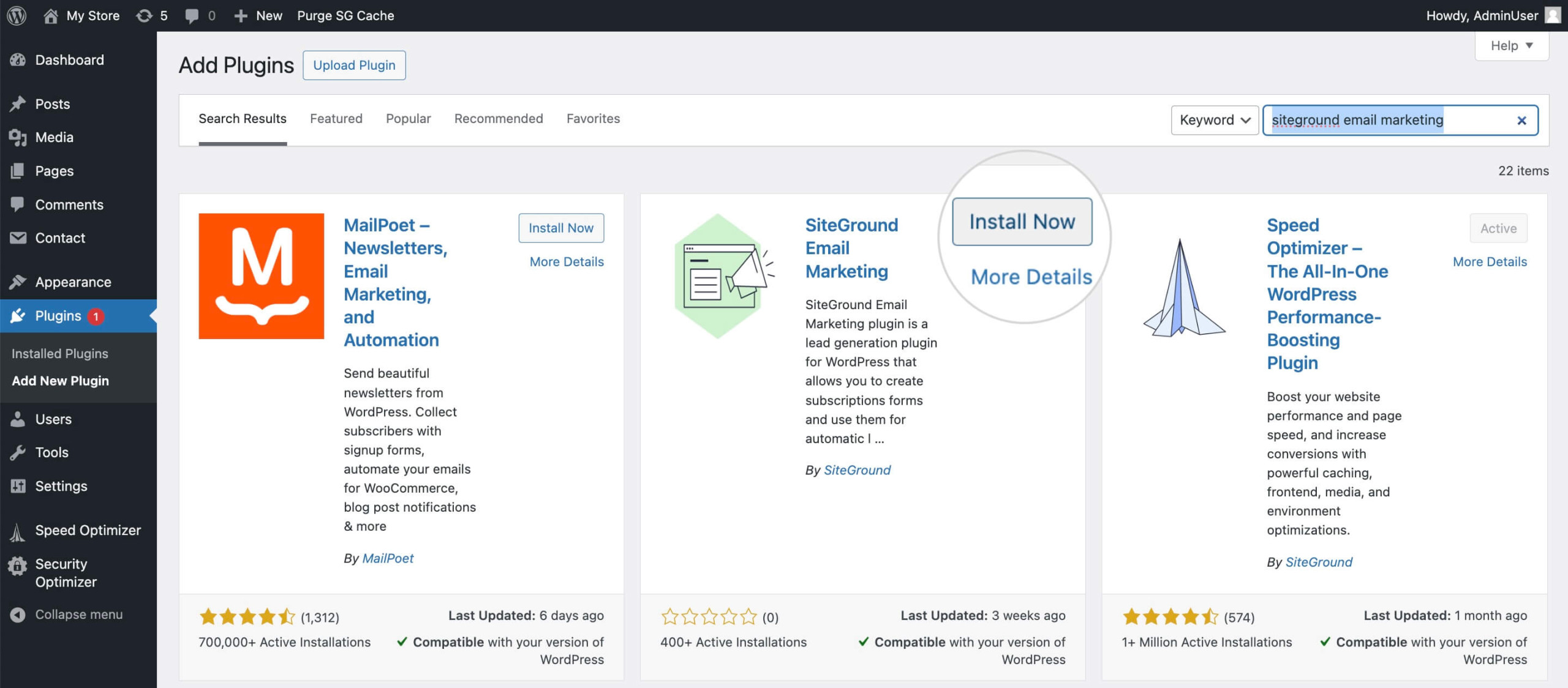The height and width of the screenshot is (688, 1568).
Task: Click the Speed Optimizer sidebar icon
Action: pos(18,530)
